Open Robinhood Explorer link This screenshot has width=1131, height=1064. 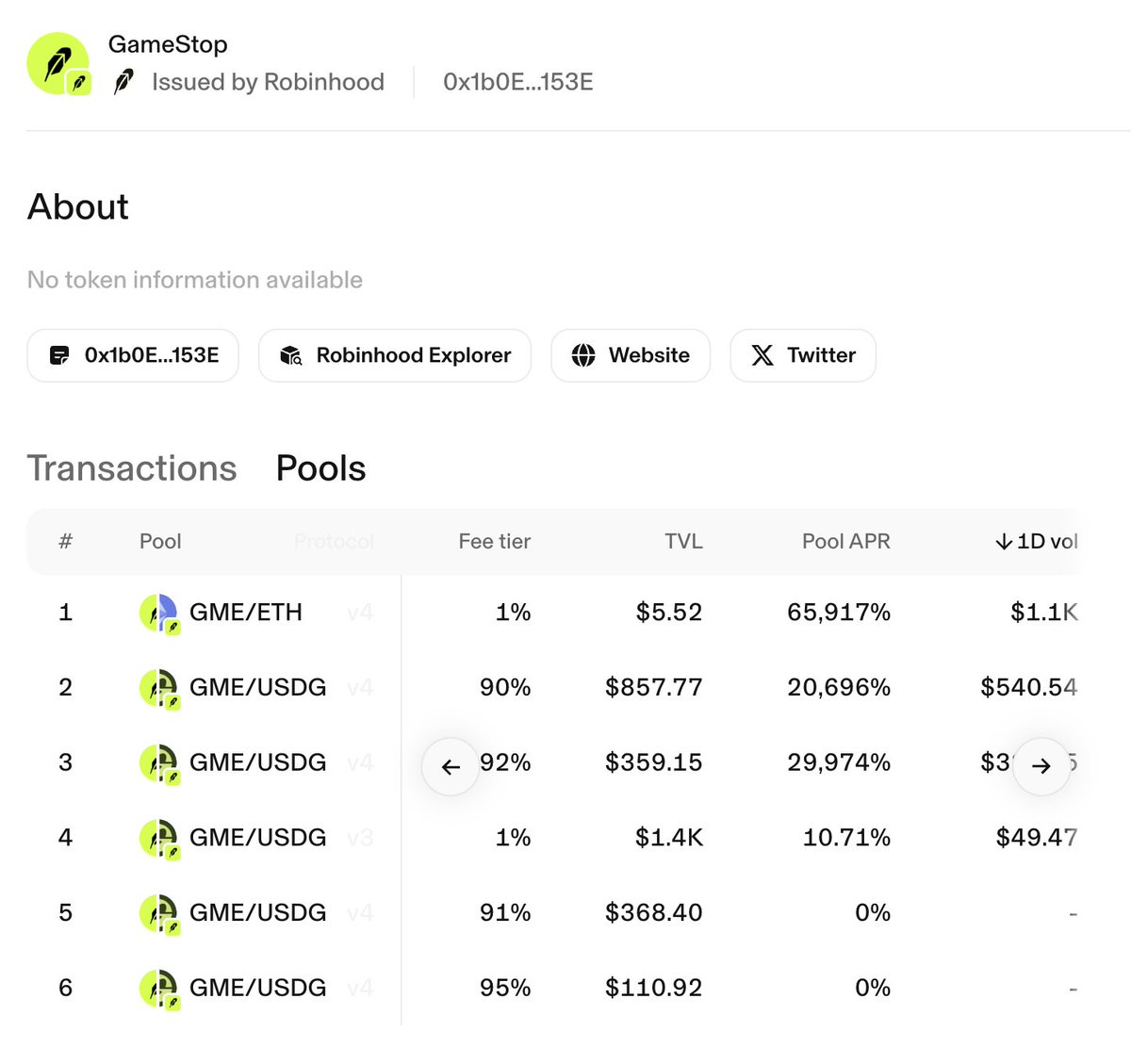click(395, 355)
